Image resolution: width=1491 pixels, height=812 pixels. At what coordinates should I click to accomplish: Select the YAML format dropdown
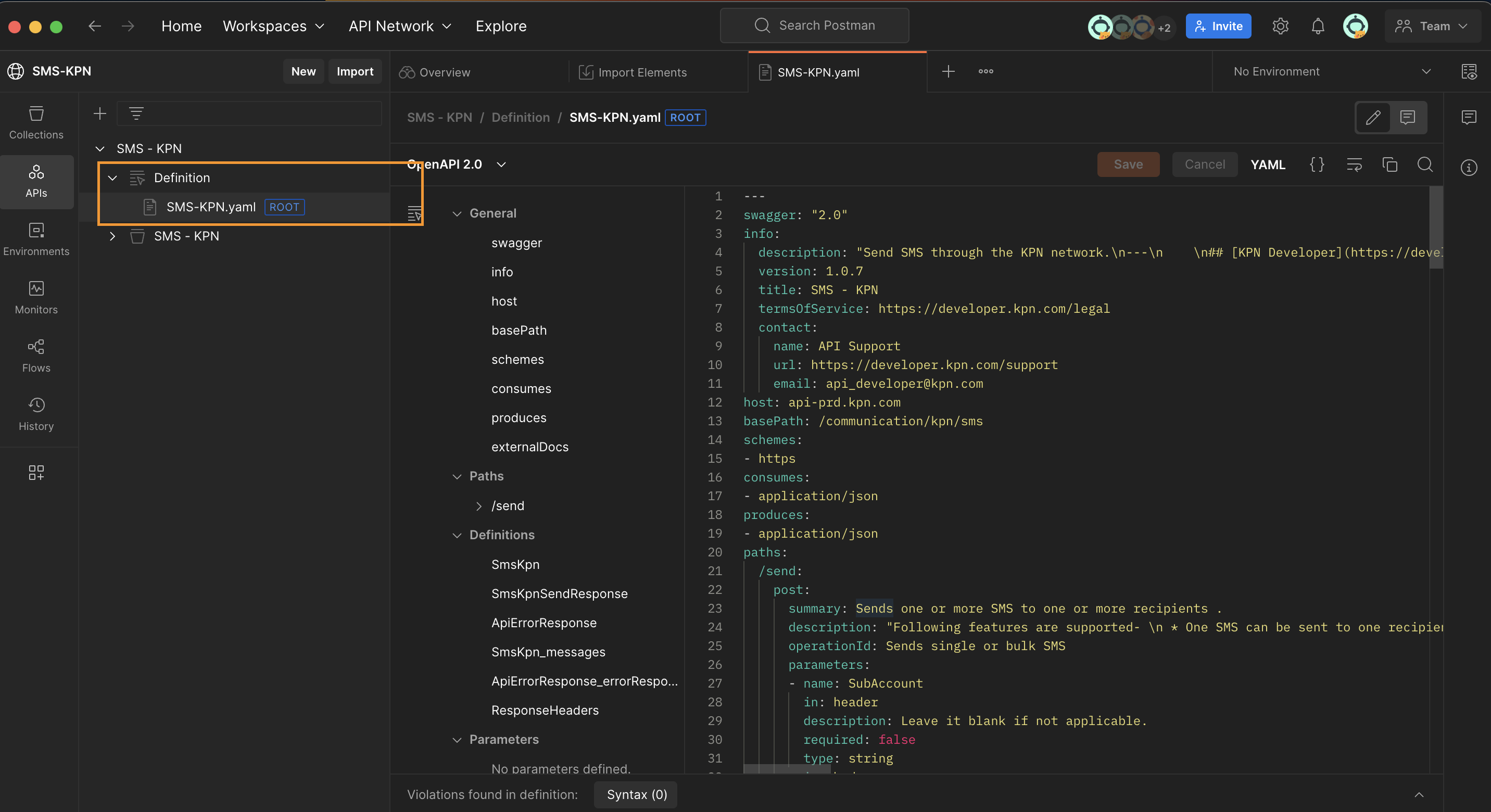pyautogui.click(x=1268, y=164)
